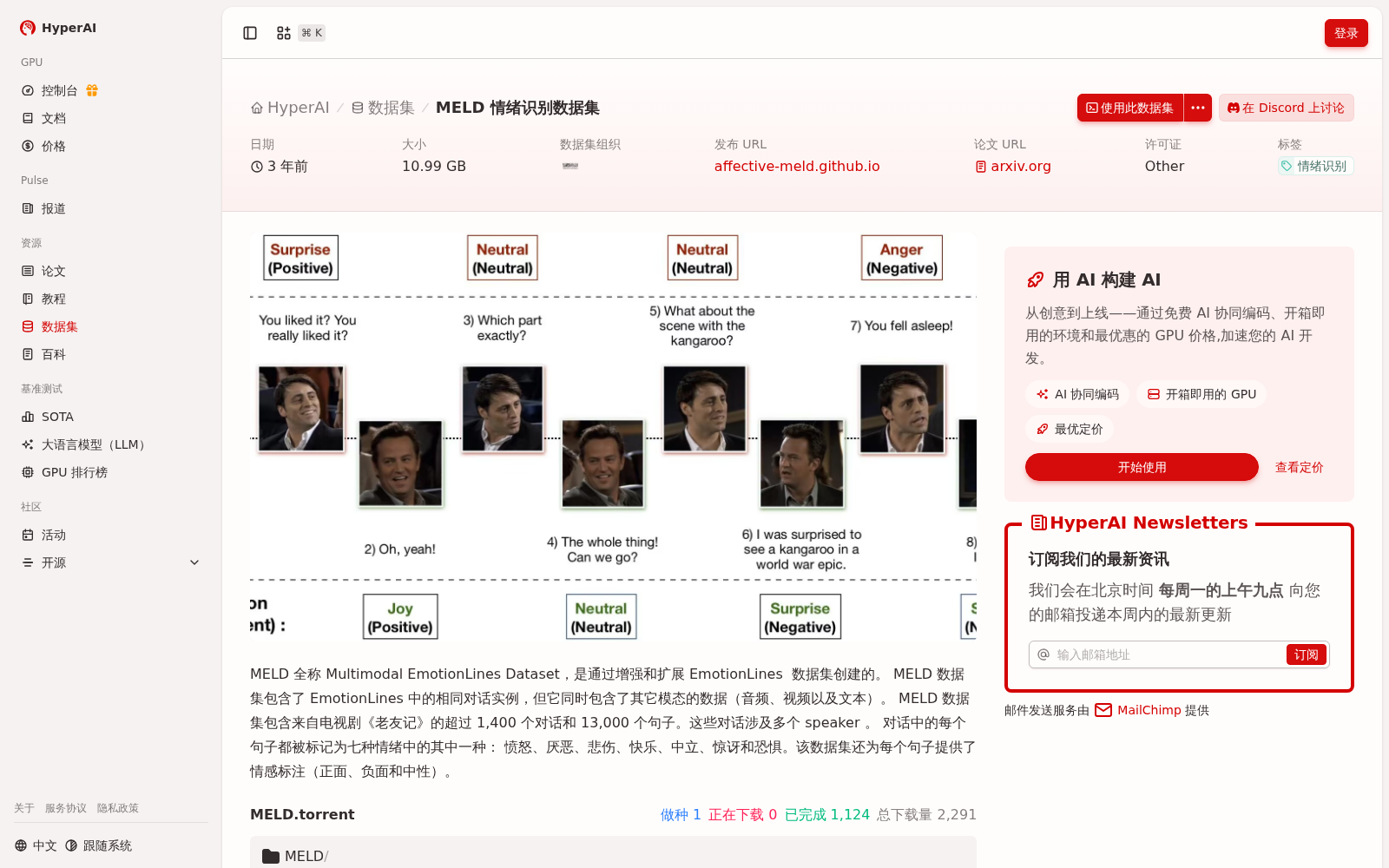Click the MELD/ folder row

(613, 856)
